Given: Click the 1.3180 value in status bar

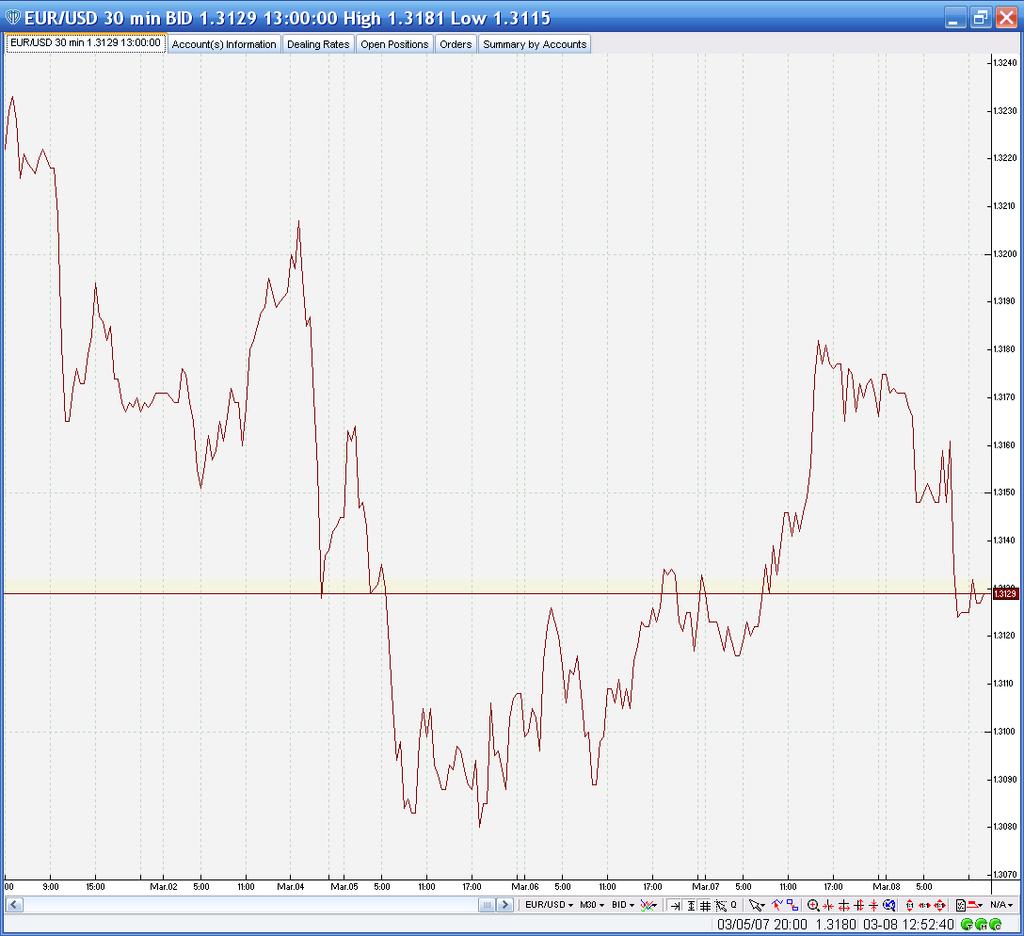Looking at the screenshot, I should (x=835, y=924).
